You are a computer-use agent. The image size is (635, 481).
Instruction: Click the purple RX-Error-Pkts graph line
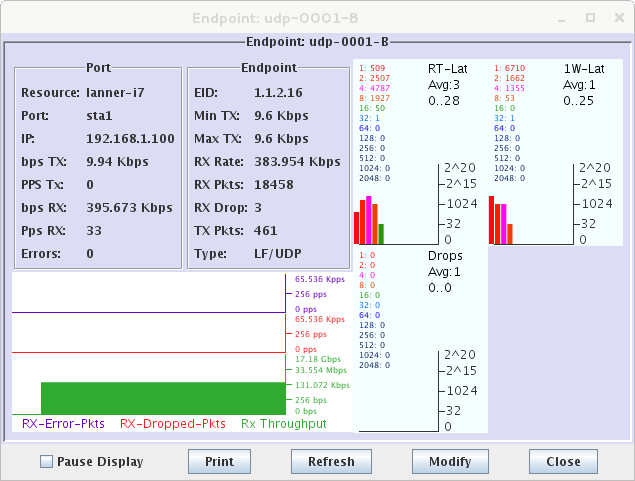pos(149,312)
